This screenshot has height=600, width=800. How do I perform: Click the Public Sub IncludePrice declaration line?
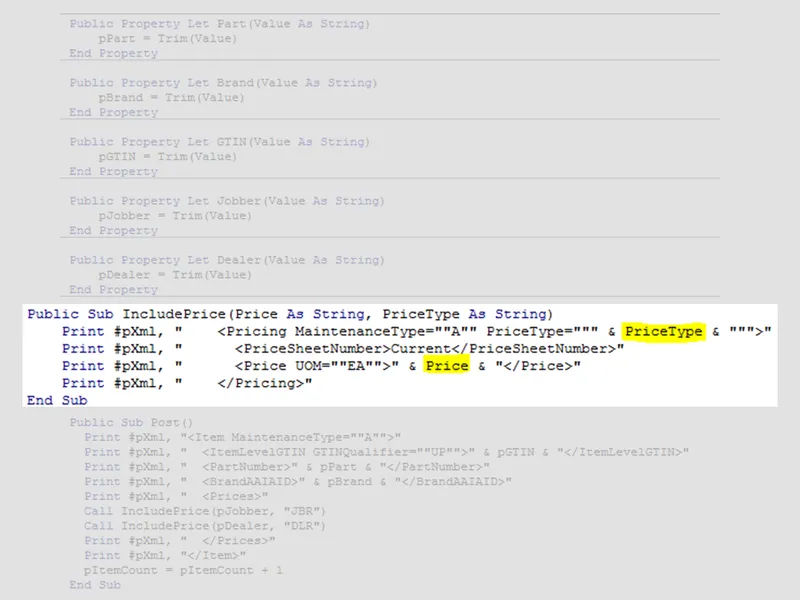288,314
